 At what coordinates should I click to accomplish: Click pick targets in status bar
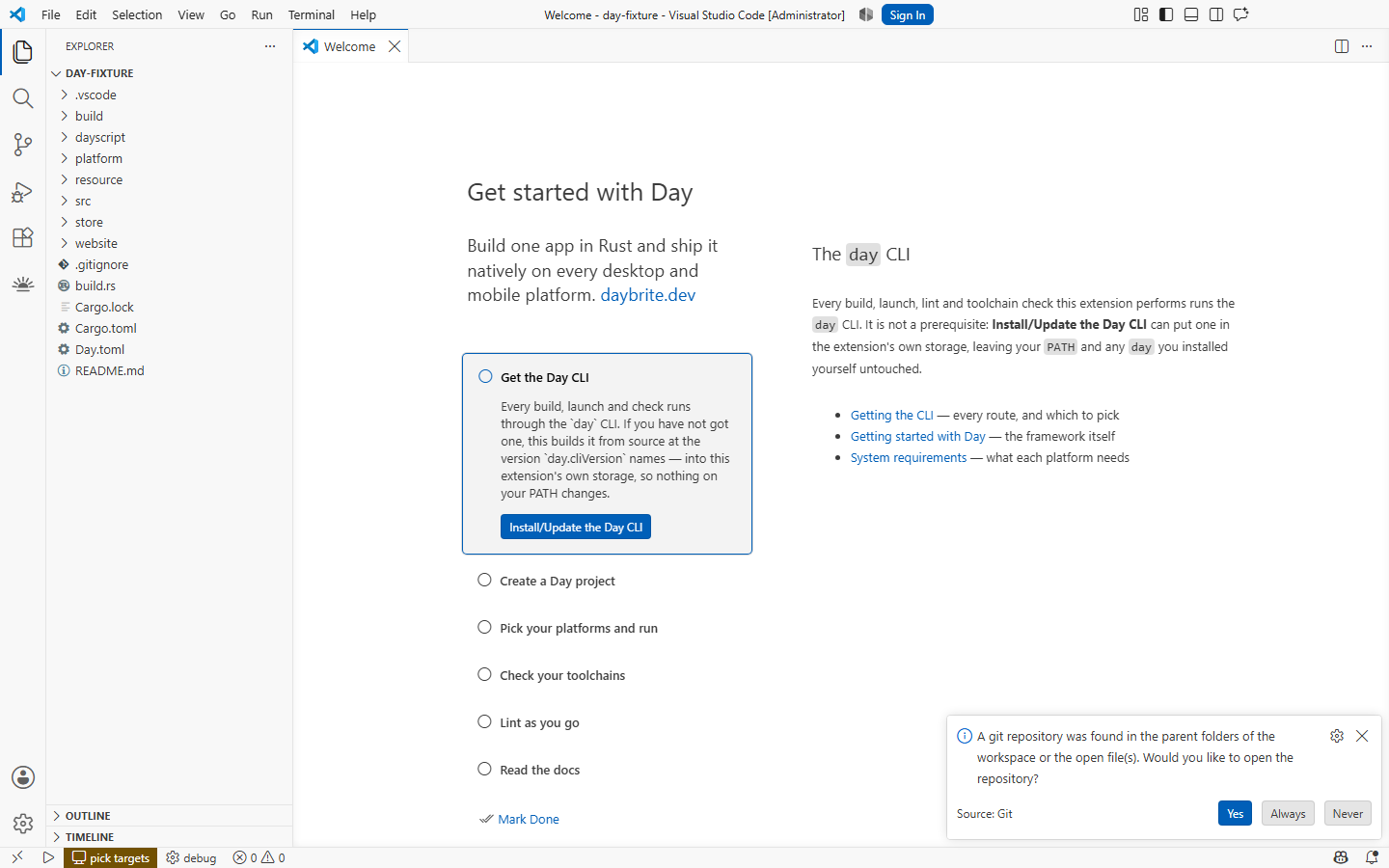pos(111,857)
